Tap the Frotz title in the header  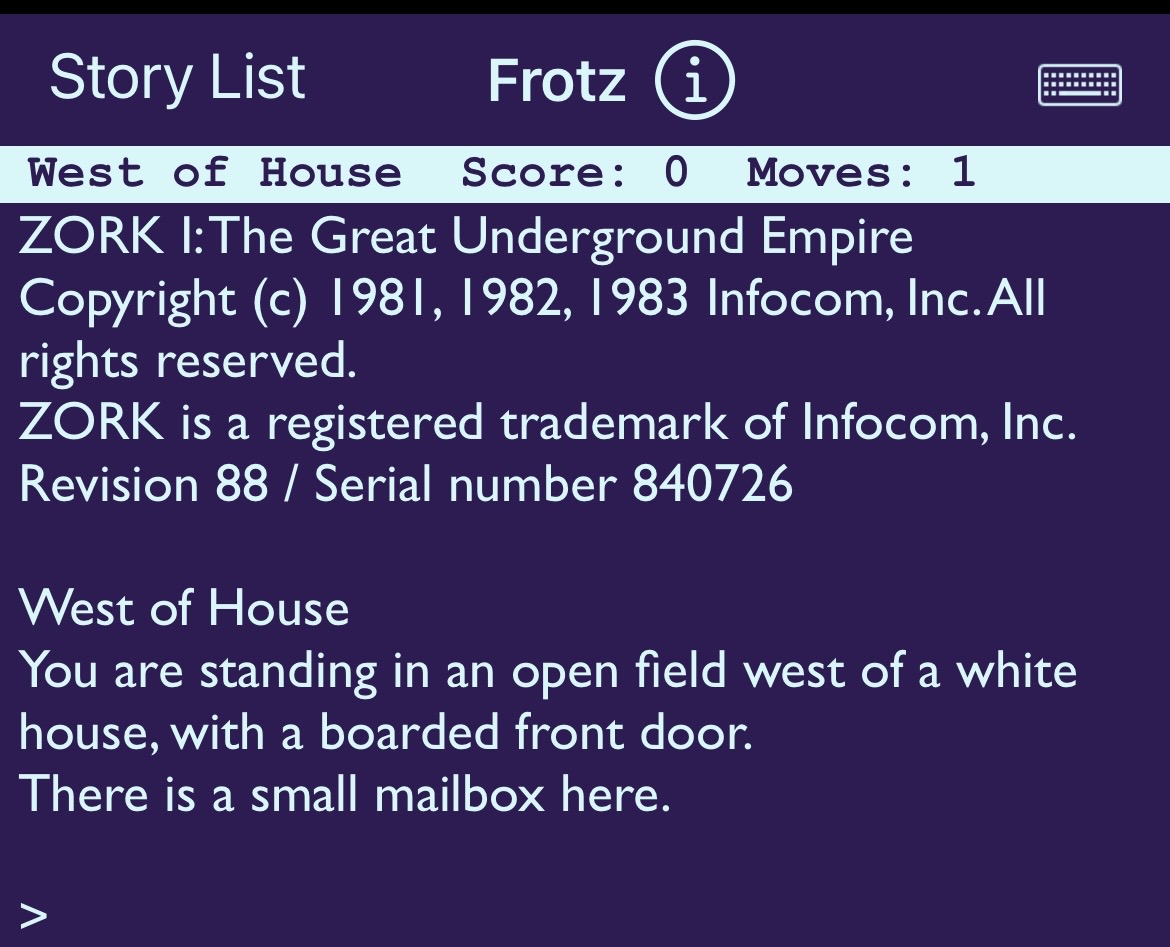(x=556, y=81)
